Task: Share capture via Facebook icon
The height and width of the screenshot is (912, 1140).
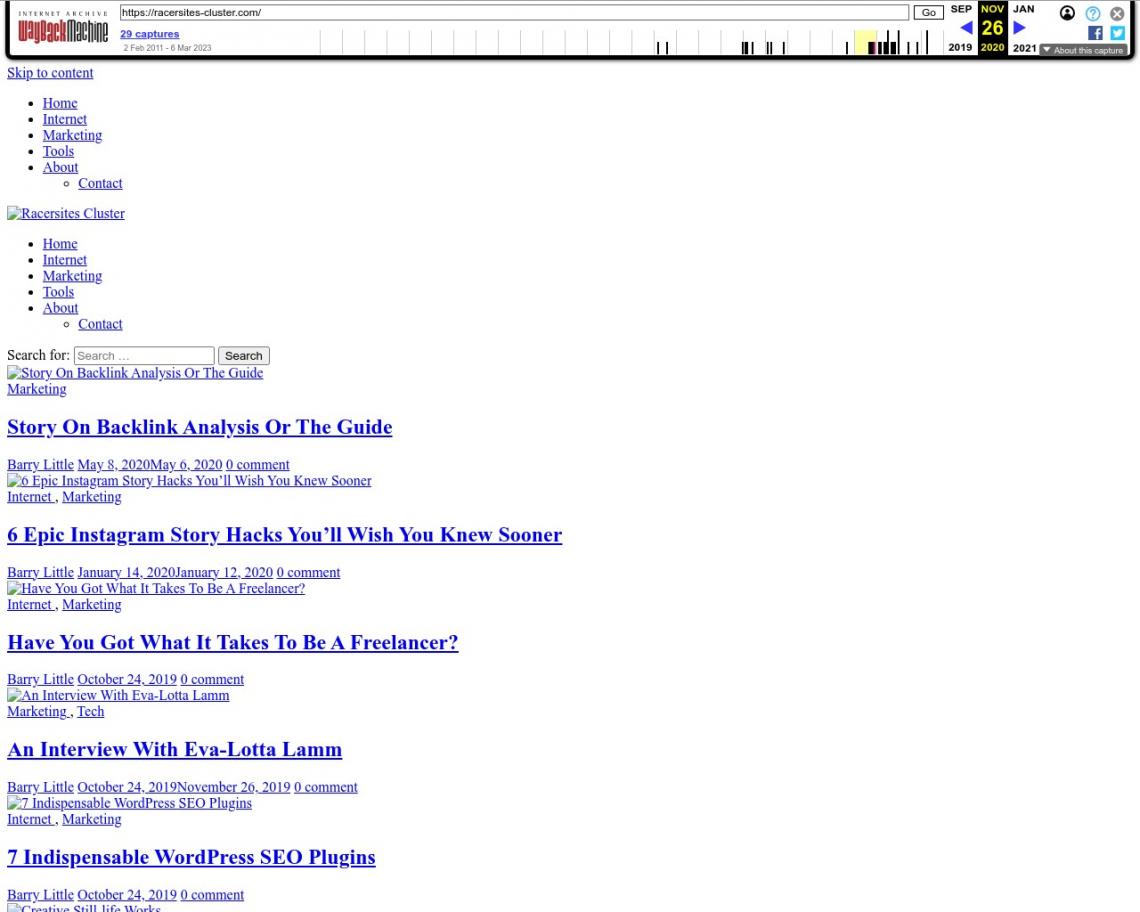Action: pyautogui.click(x=1095, y=33)
